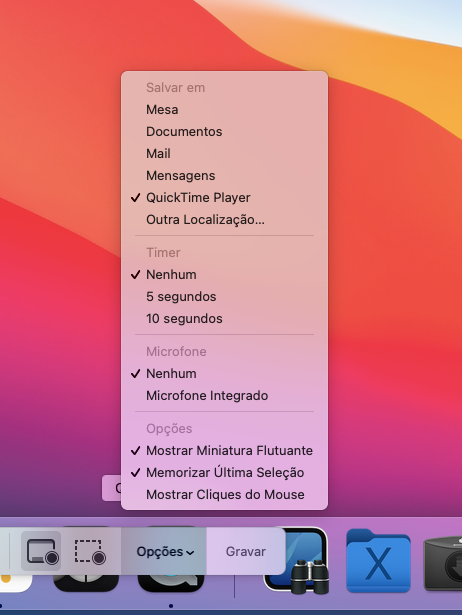Image resolution: width=462 pixels, height=615 pixels.
Task: Open the dark Downloads folder dock icon
Action: pos(443,563)
